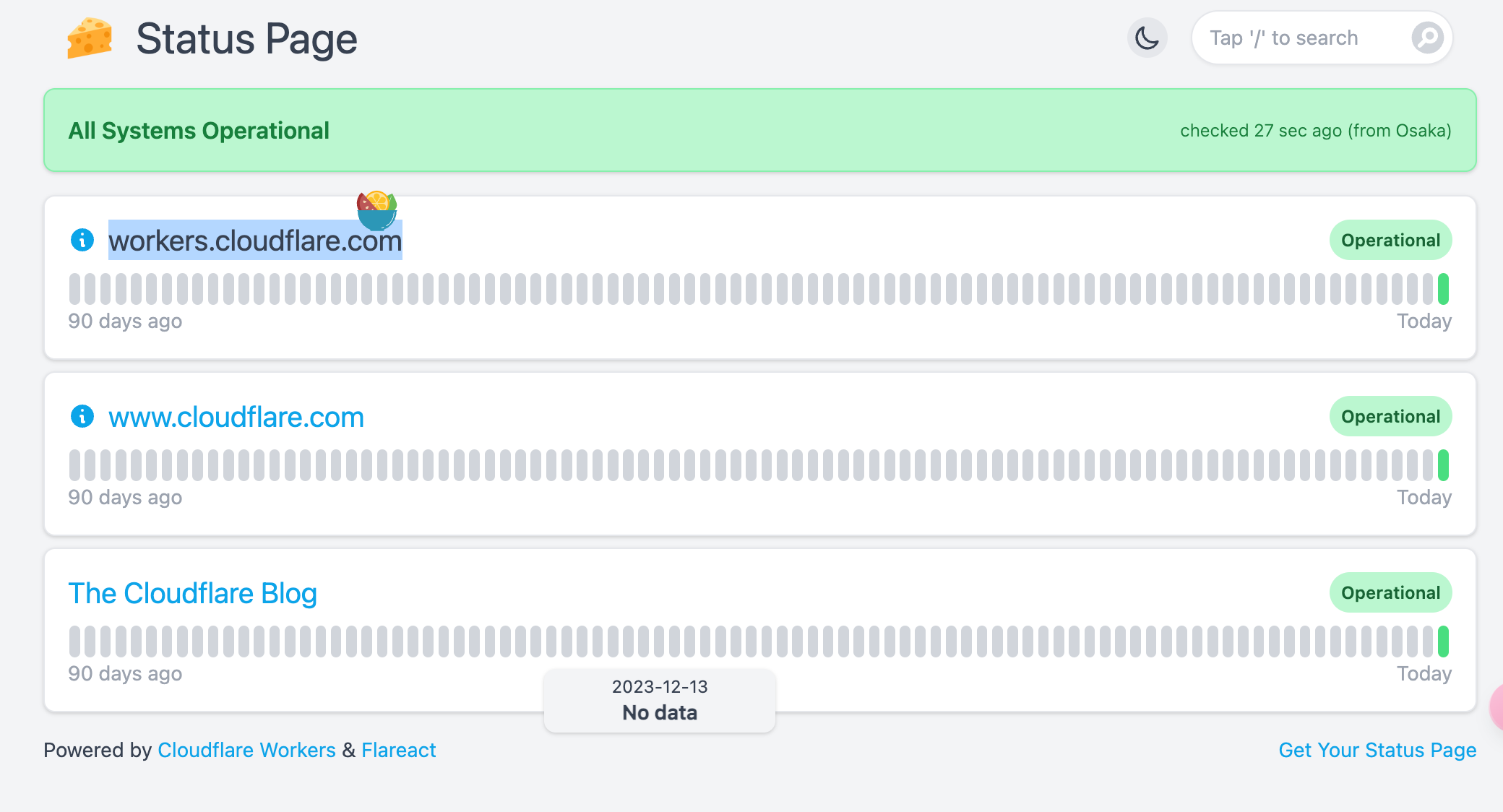Screen dimensions: 1503x812
Task: Click today's green bar for workers.cloudflare.com
Action: [1443, 289]
